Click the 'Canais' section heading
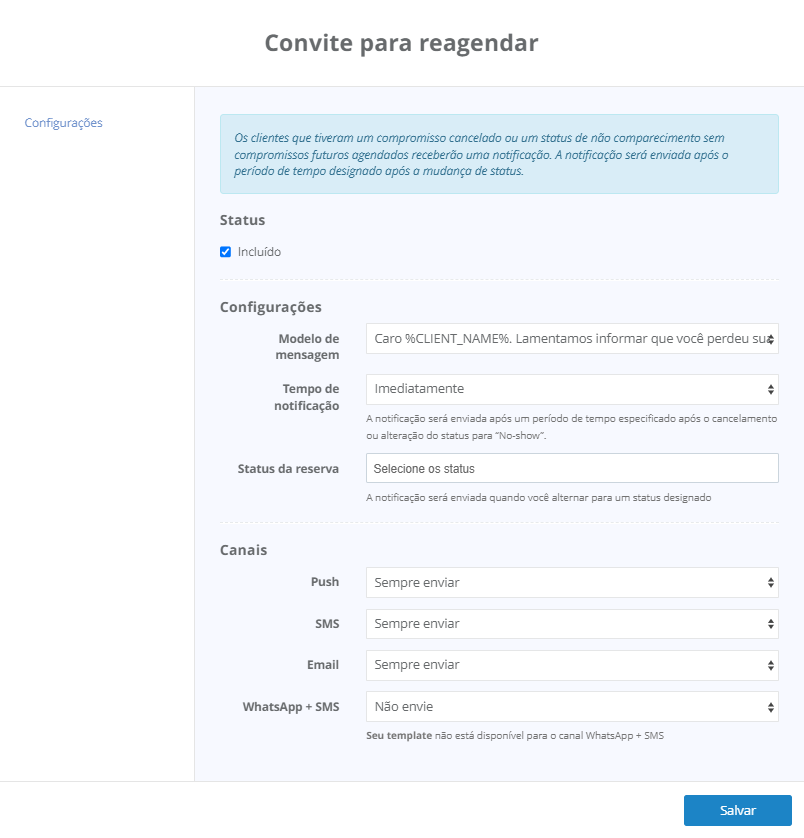The height and width of the screenshot is (838, 804). [x=243, y=550]
